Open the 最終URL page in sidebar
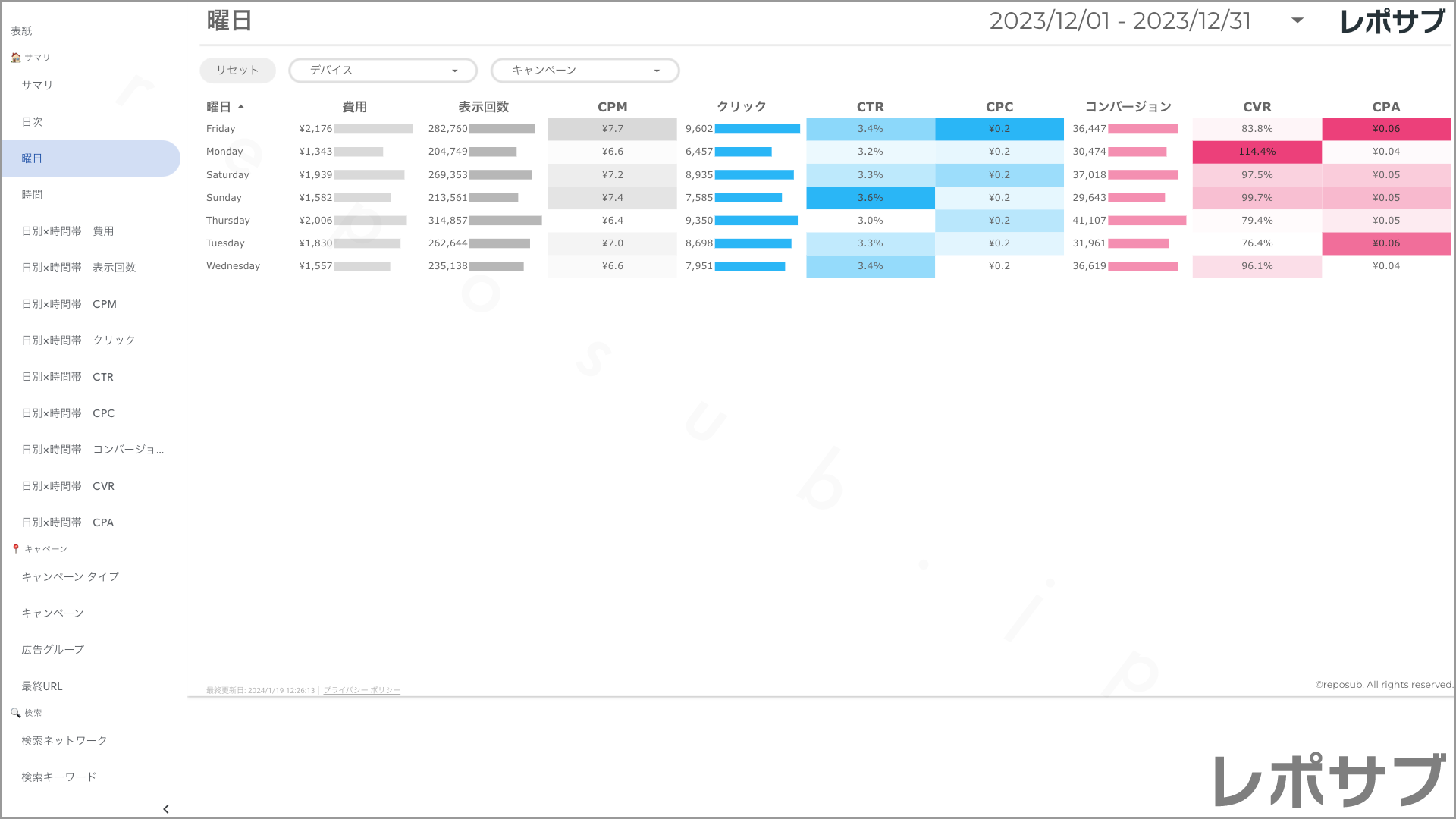The height and width of the screenshot is (819, 1456). [42, 686]
